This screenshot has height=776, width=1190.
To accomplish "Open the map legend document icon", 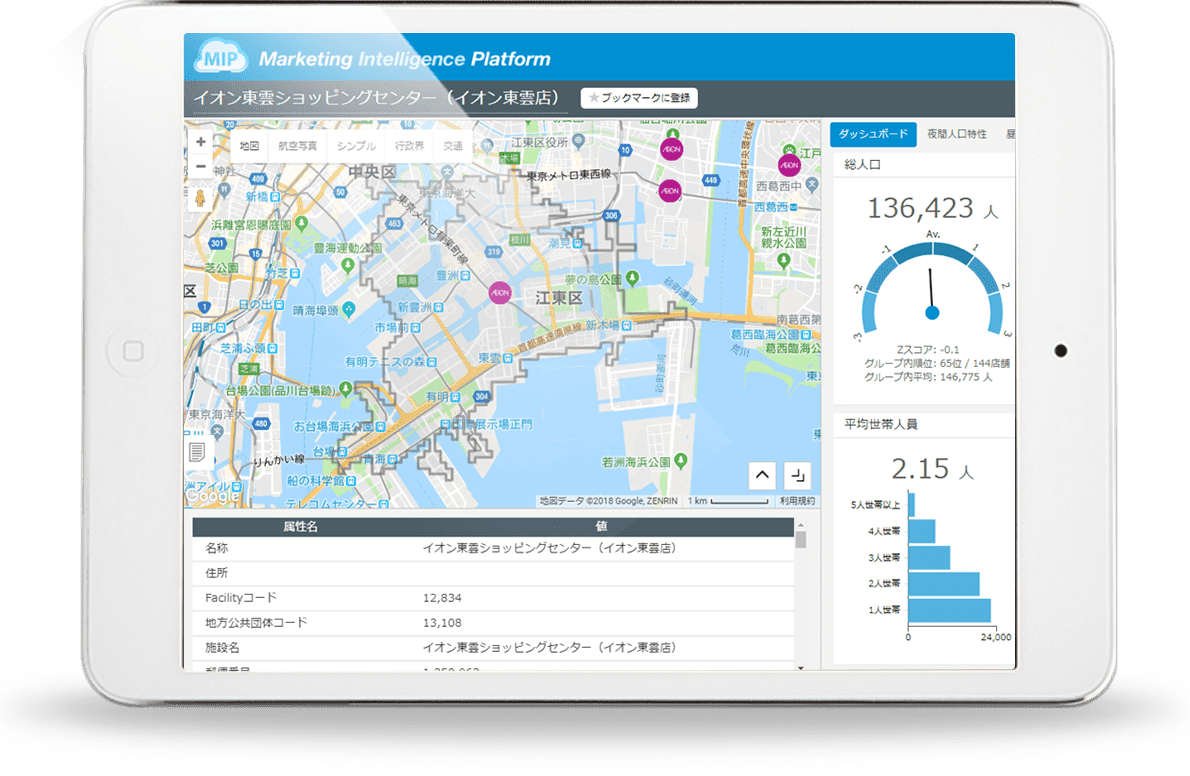I will [x=197, y=452].
